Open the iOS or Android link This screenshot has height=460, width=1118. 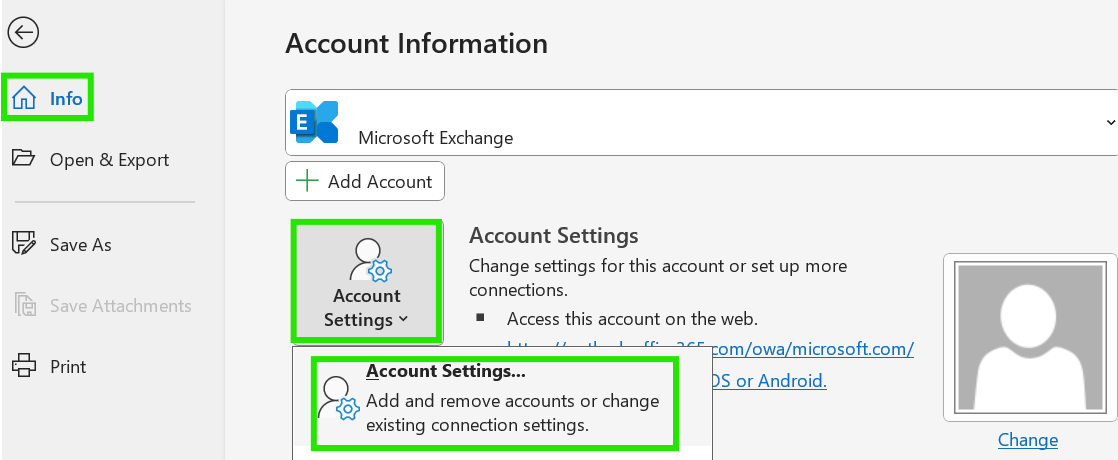(768, 381)
